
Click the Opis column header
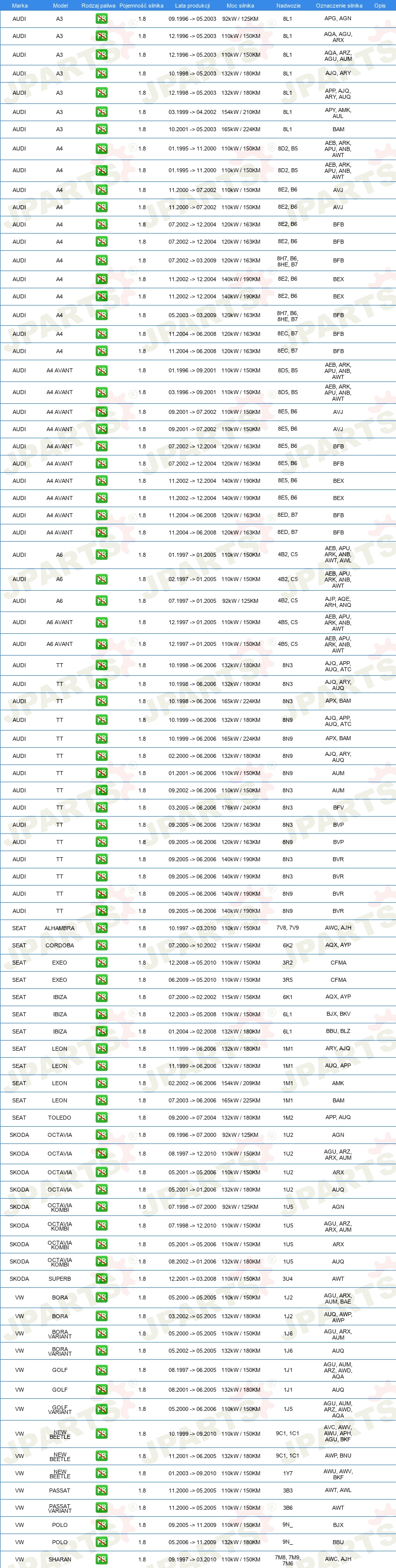click(x=380, y=6)
